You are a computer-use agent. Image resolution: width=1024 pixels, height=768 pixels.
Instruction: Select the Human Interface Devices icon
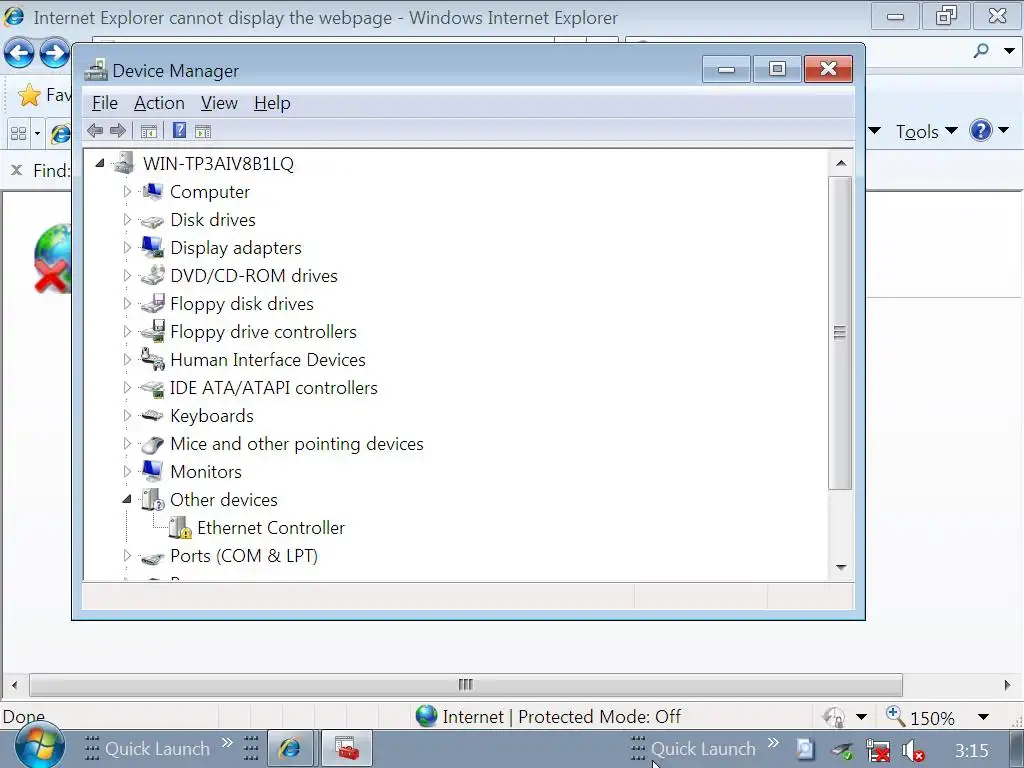pos(152,359)
